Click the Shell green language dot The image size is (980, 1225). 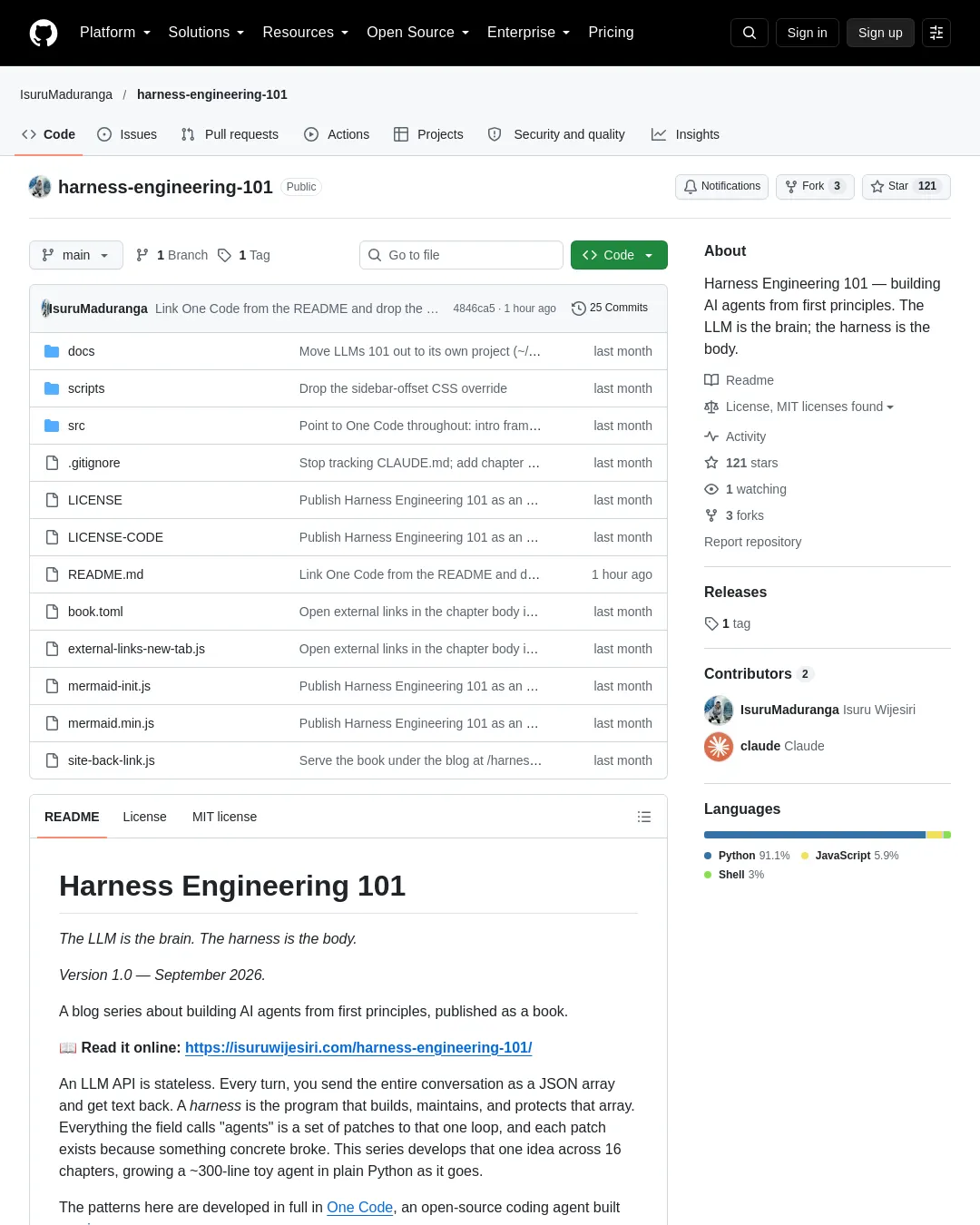pos(708,875)
